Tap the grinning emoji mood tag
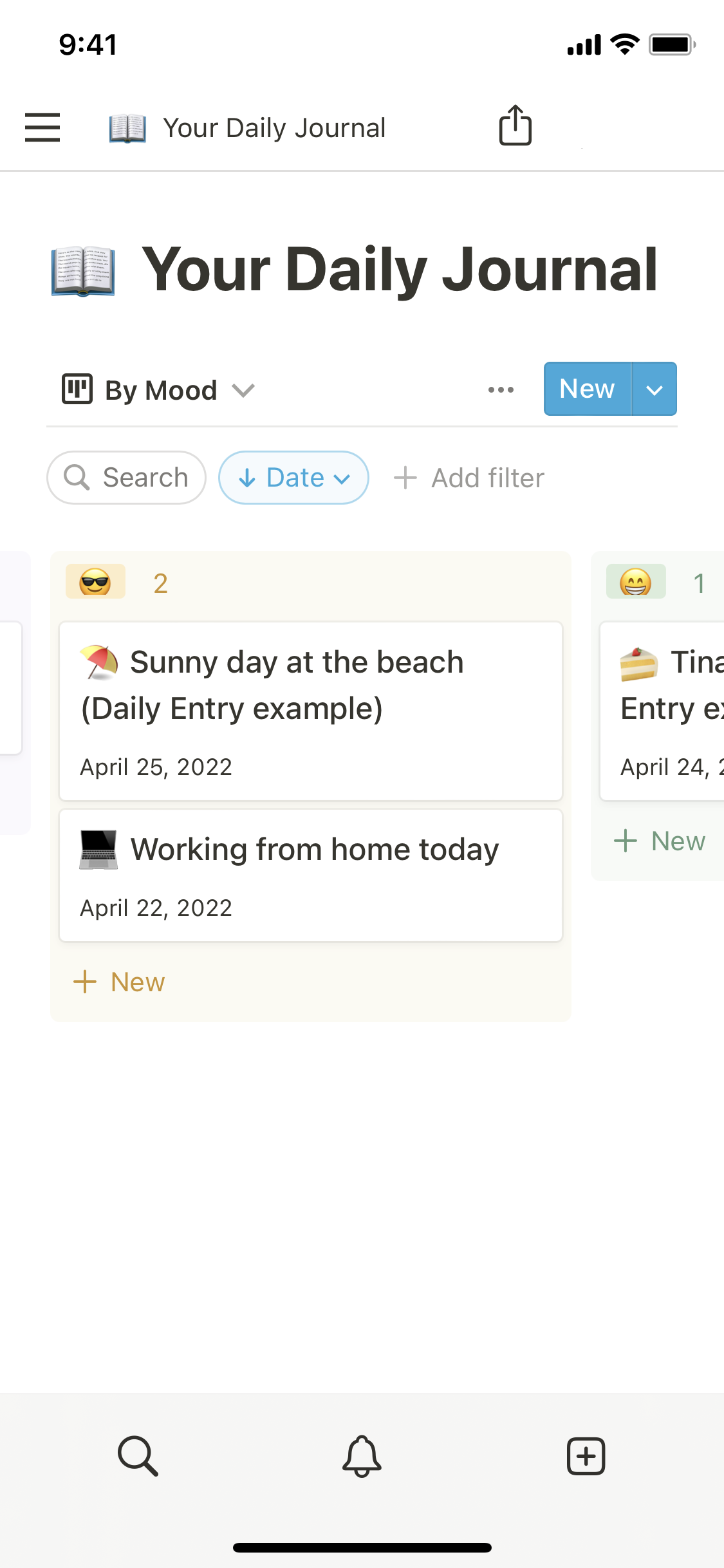 pos(636,583)
